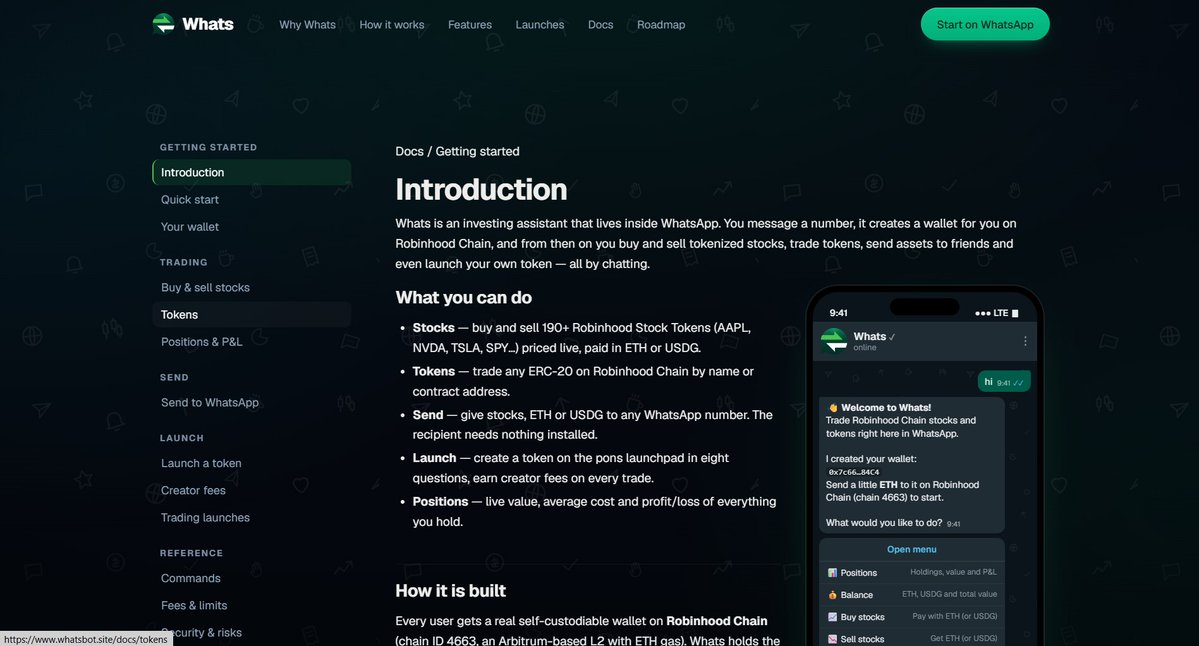The width and height of the screenshot is (1199, 646).
Task: Click the Welcome to Whats! message title
Action: pos(885,407)
